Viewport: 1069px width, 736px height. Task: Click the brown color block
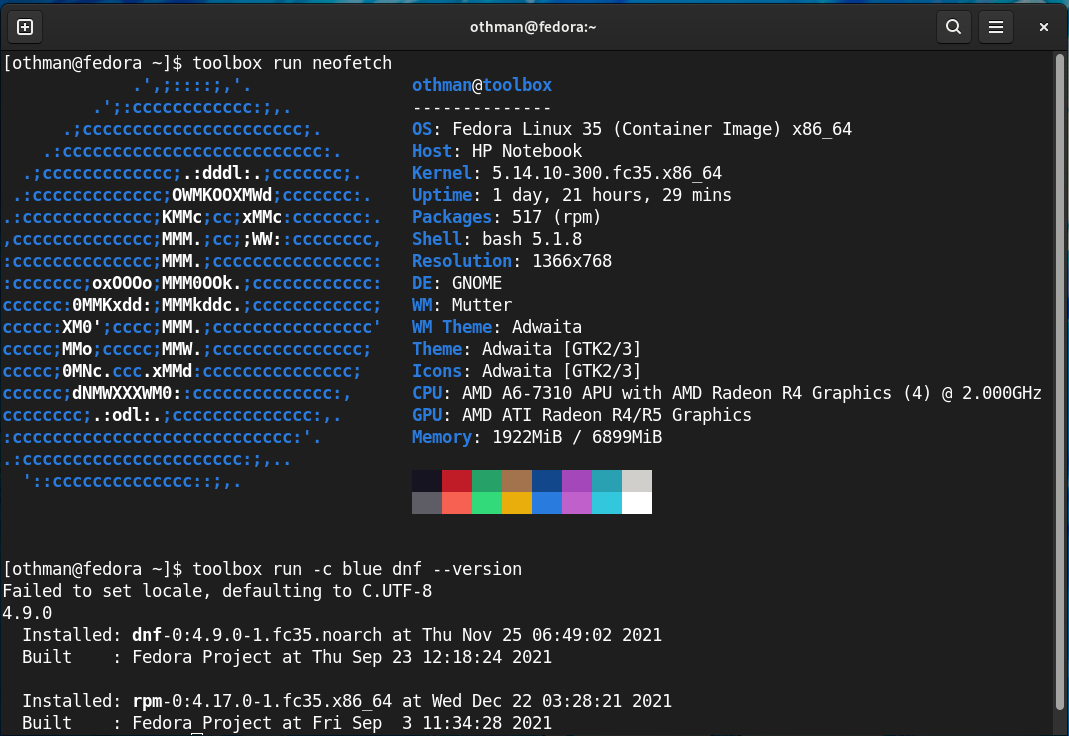[517, 481]
